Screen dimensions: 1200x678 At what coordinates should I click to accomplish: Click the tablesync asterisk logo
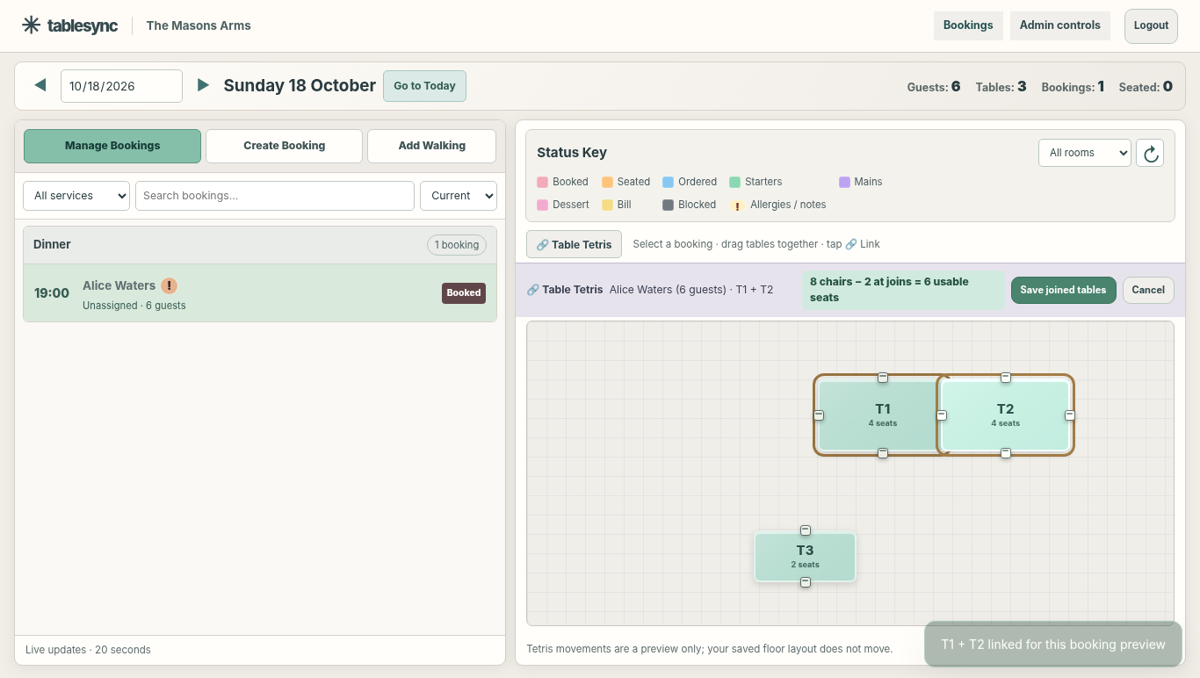click(x=31, y=25)
